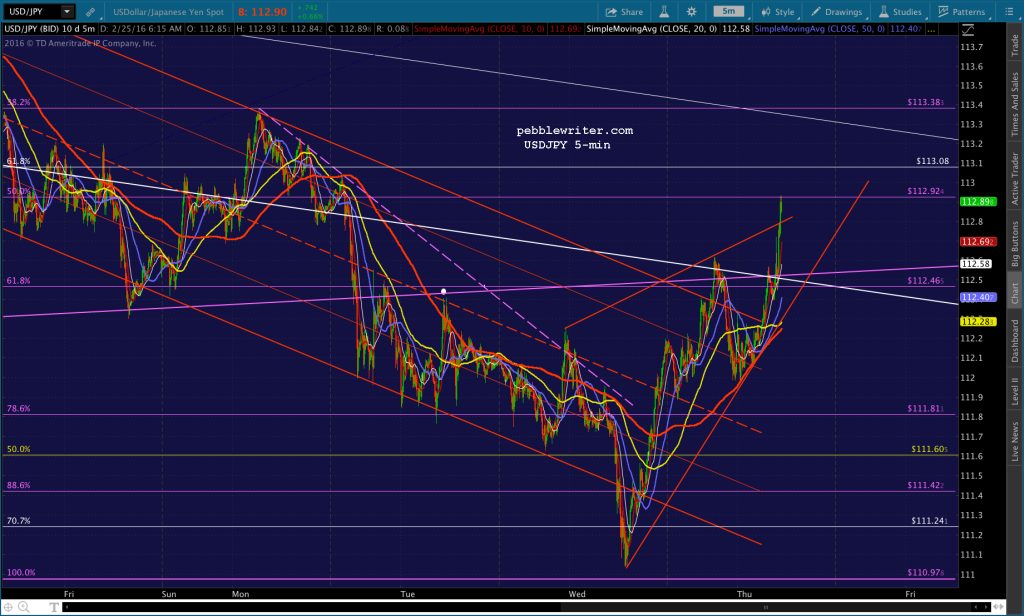Click the link/chain icon beside symbol box
The height and width of the screenshot is (616, 1024).
(x=90, y=12)
